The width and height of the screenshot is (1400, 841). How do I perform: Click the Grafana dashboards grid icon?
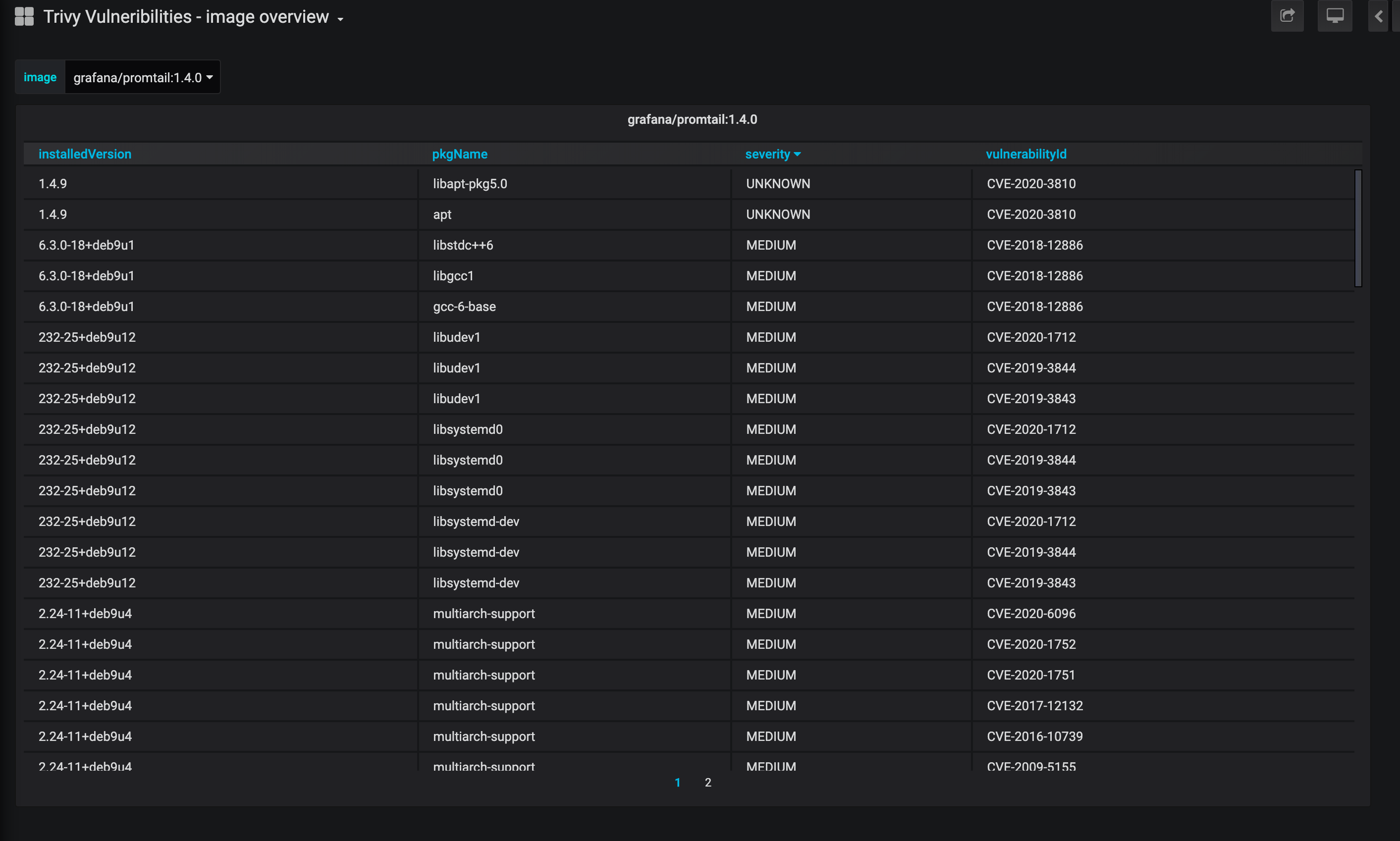coord(24,16)
